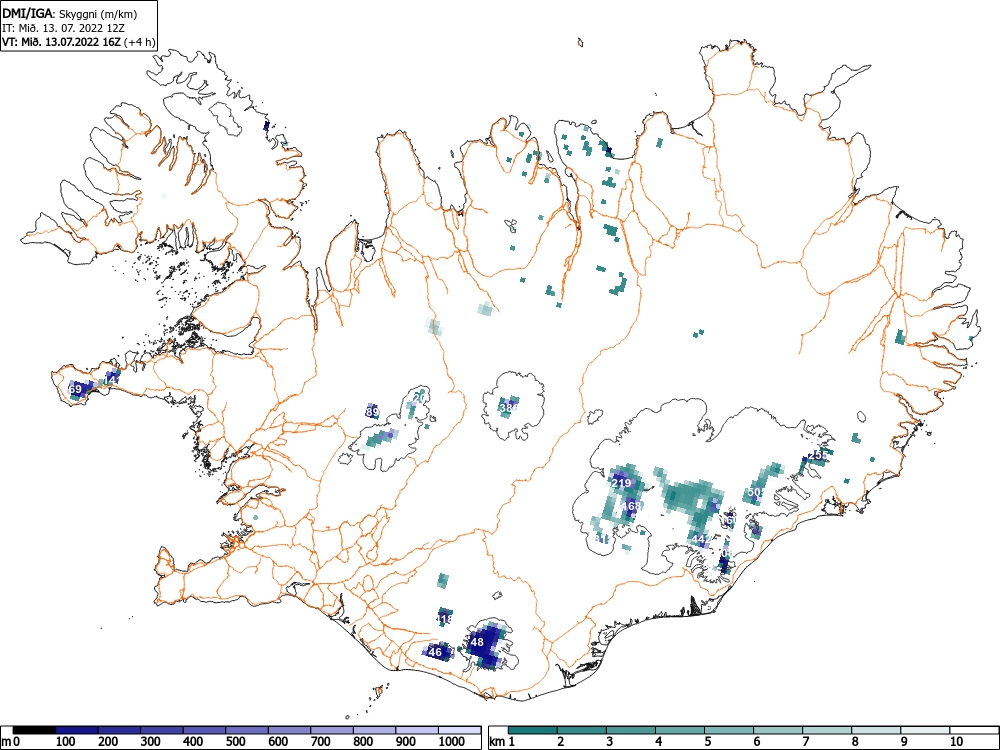Select the '168' visibility value label
This screenshot has height=750, width=1000.
[631, 506]
